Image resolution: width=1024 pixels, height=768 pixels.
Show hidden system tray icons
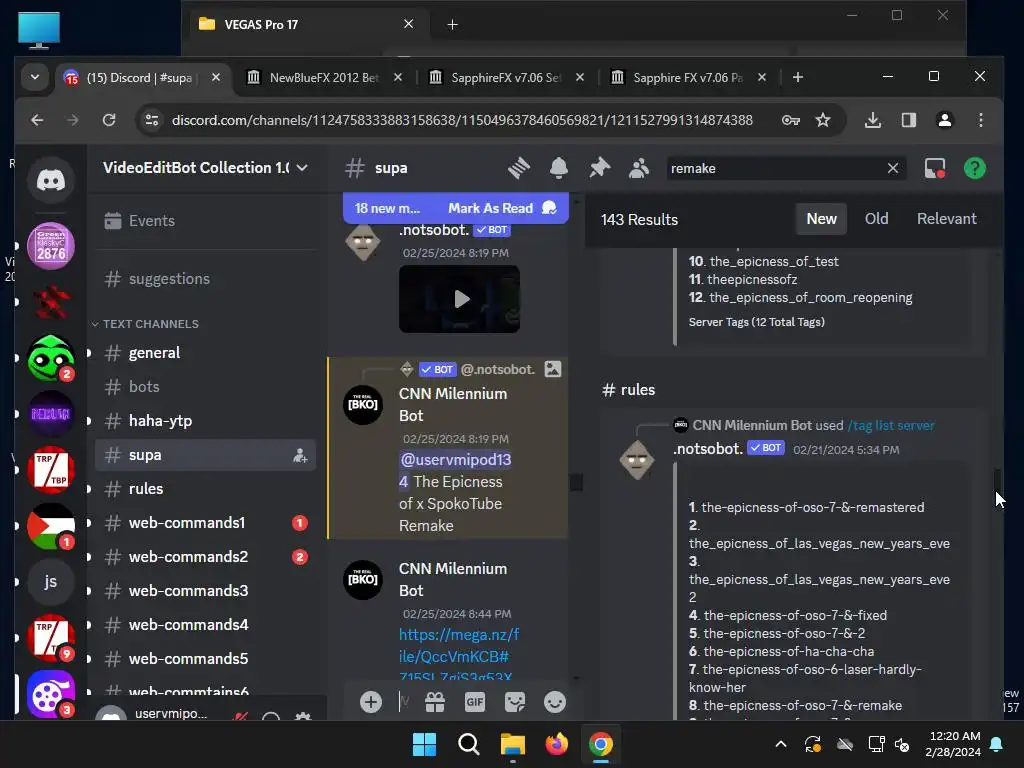781,744
